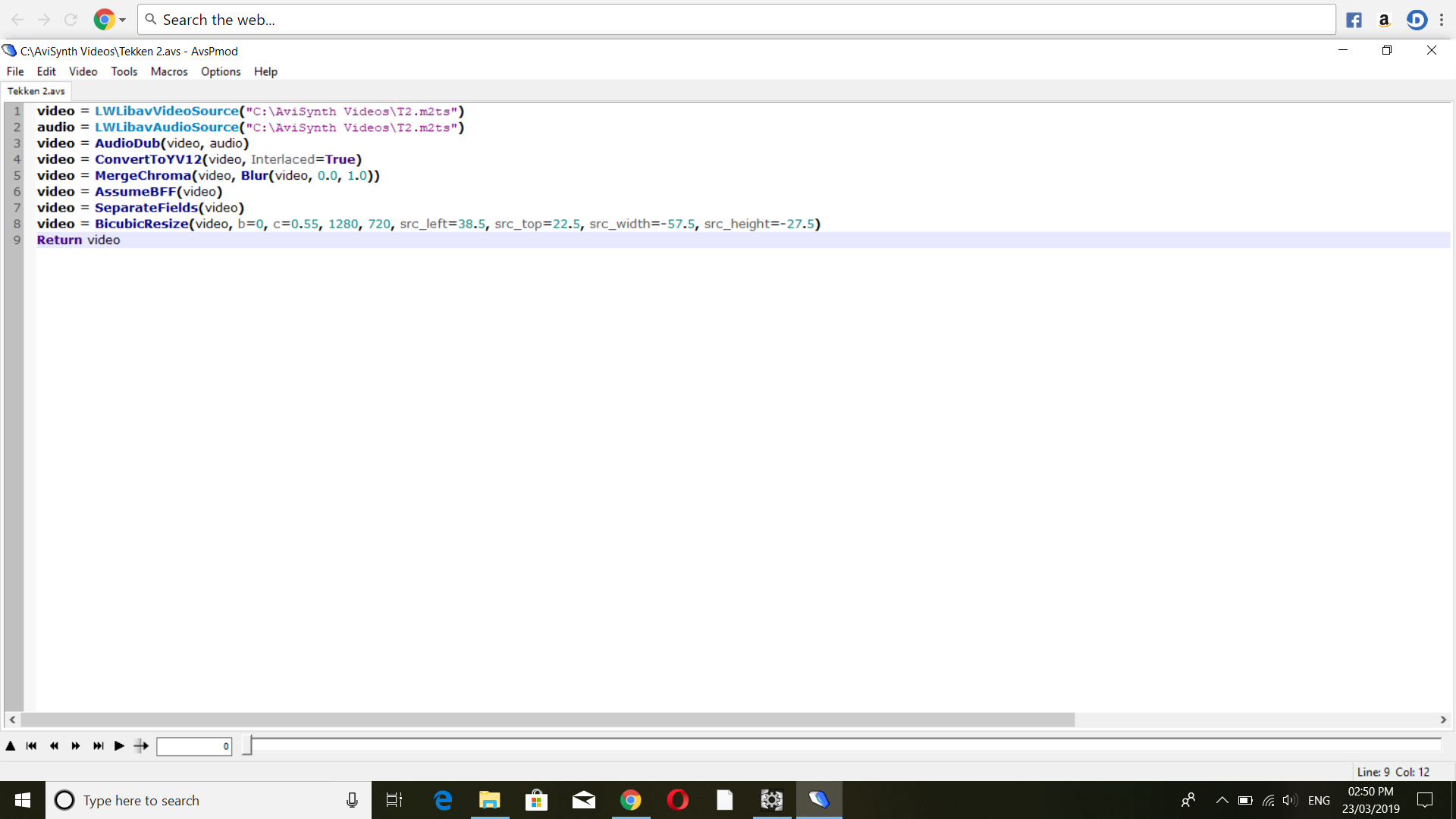Screen dimensions: 1456x819
Task: Select the Tekken 2.avs script tab
Action: [x=36, y=91]
